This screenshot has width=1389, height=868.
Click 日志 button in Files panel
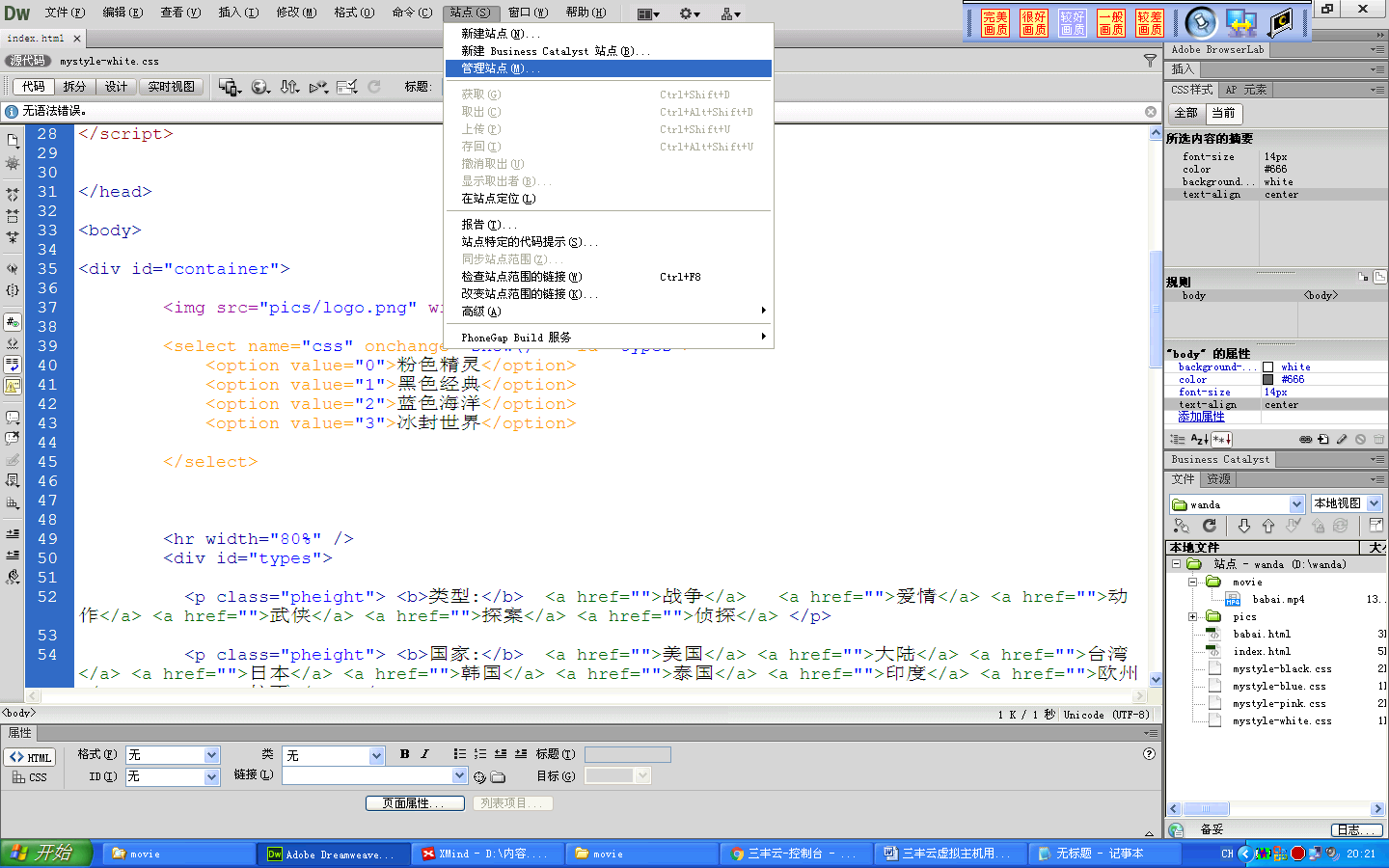pos(1356,829)
